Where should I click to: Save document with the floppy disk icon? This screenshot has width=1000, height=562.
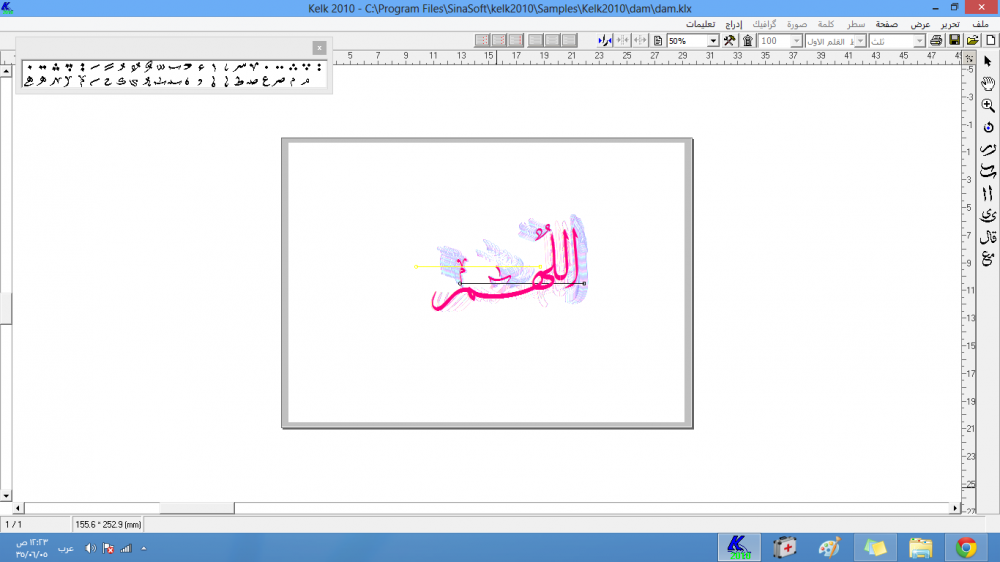pos(955,41)
